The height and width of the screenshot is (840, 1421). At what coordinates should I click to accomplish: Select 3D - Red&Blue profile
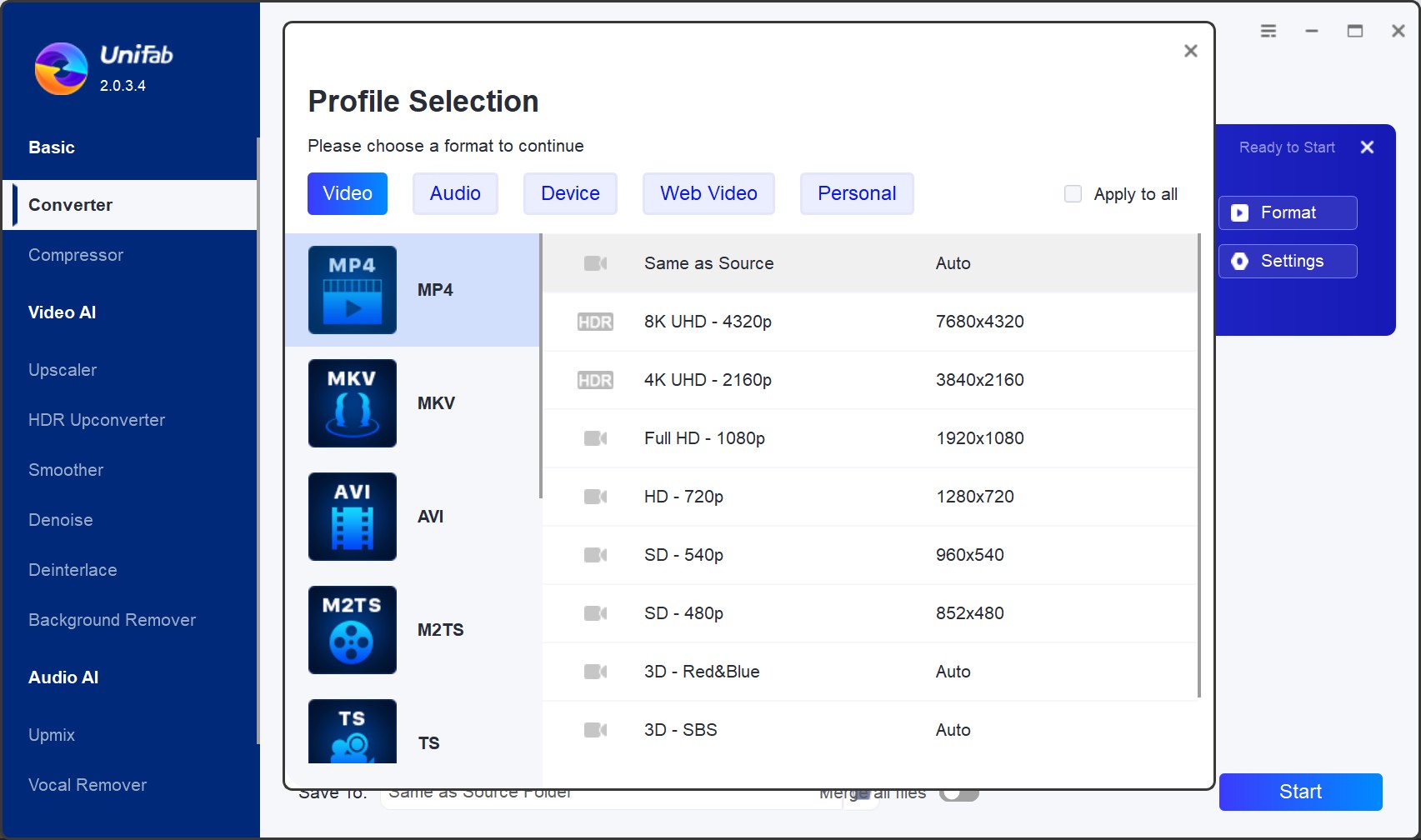point(869,672)
